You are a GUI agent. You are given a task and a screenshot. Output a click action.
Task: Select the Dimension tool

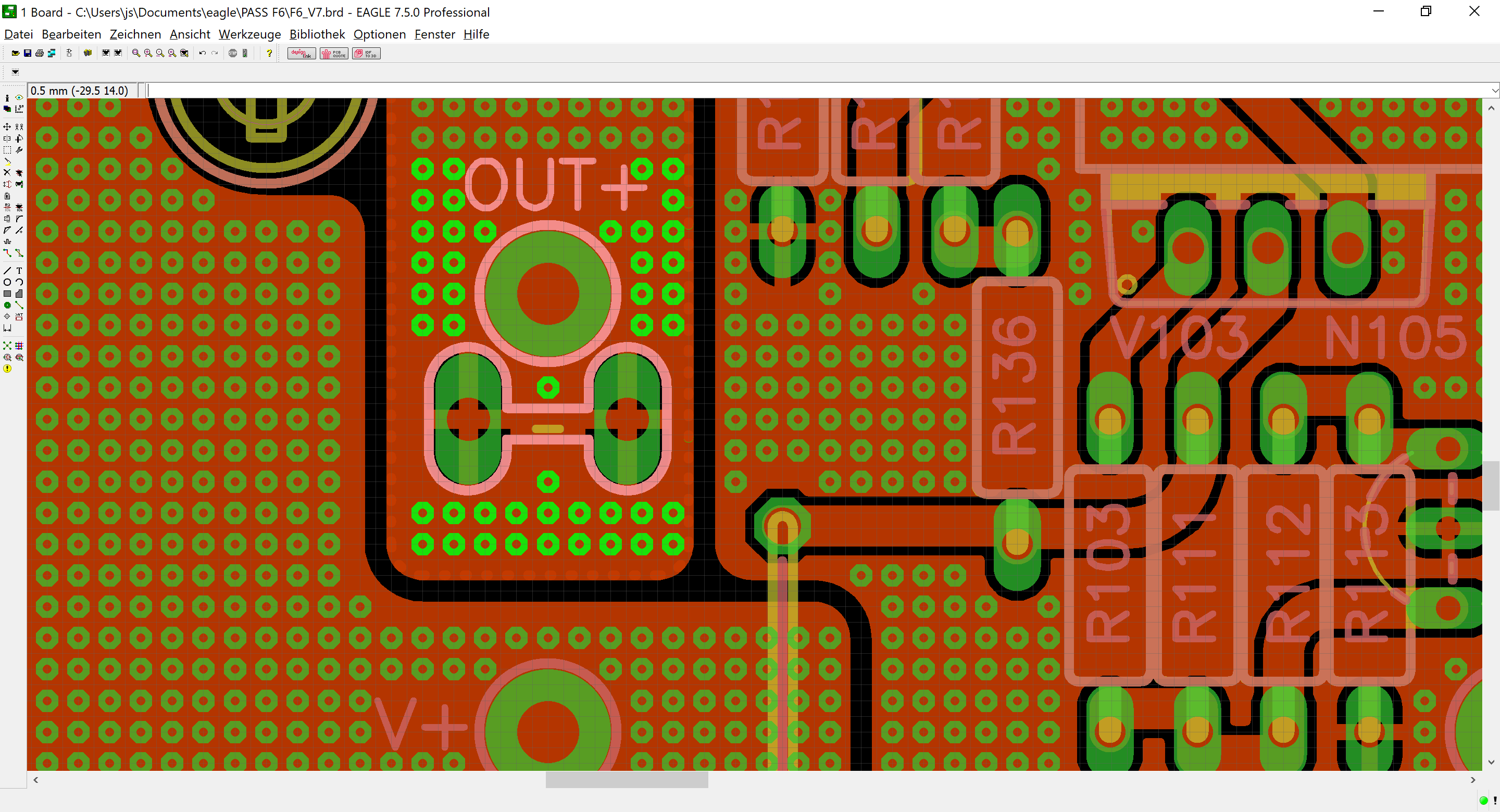point(7,328)
